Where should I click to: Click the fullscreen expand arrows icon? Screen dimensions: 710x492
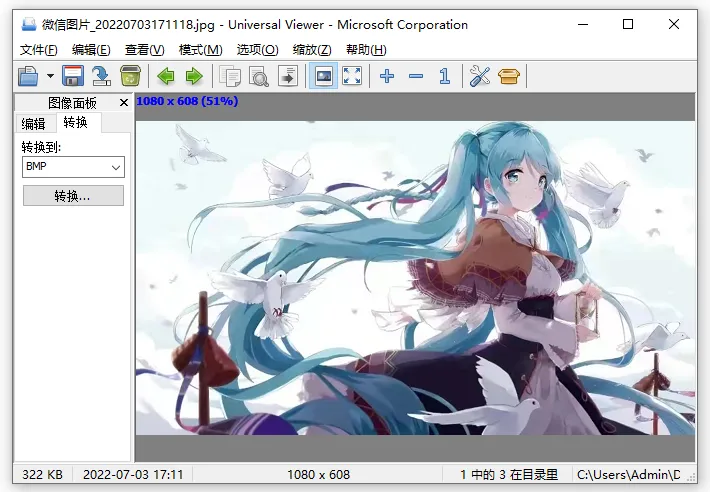point(352,76)
